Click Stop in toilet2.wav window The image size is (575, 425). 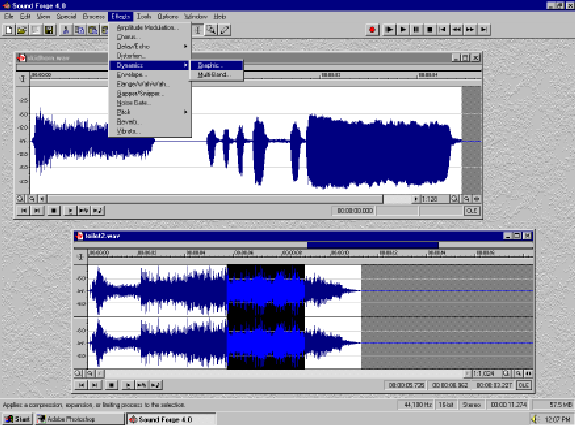(x=111, y=385)
